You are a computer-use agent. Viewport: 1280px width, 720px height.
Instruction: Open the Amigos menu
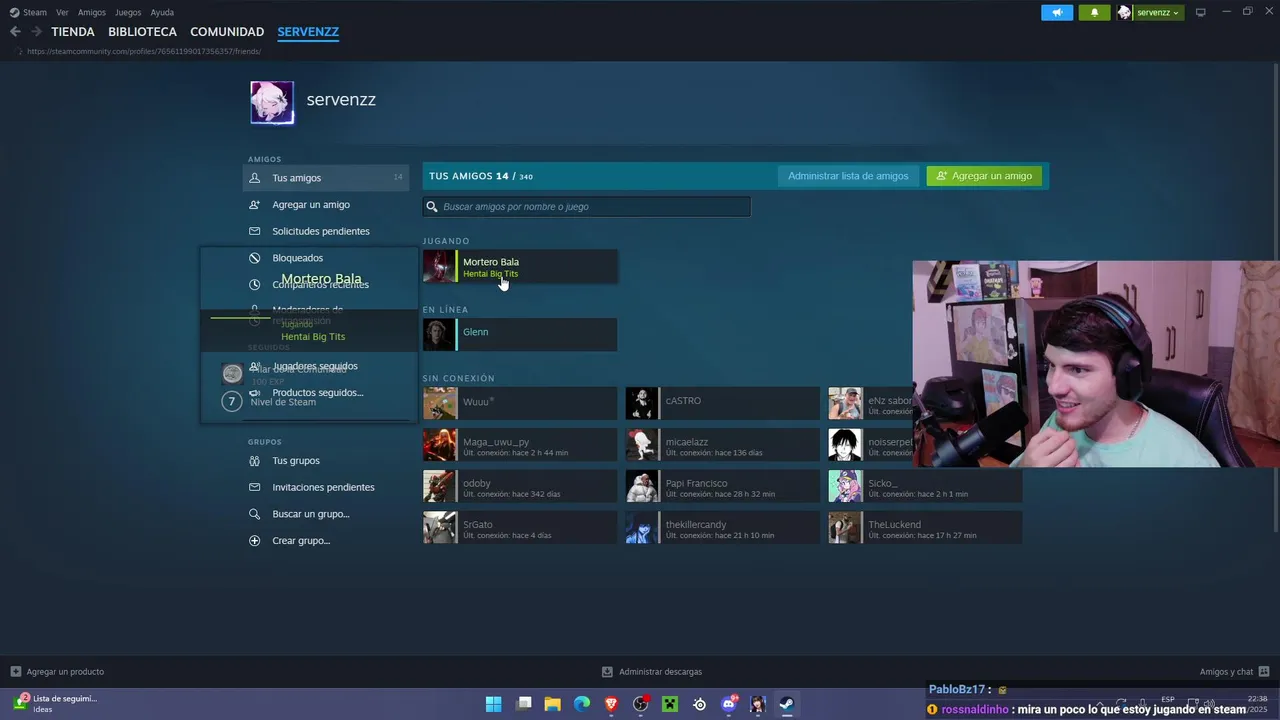point(92,12)
